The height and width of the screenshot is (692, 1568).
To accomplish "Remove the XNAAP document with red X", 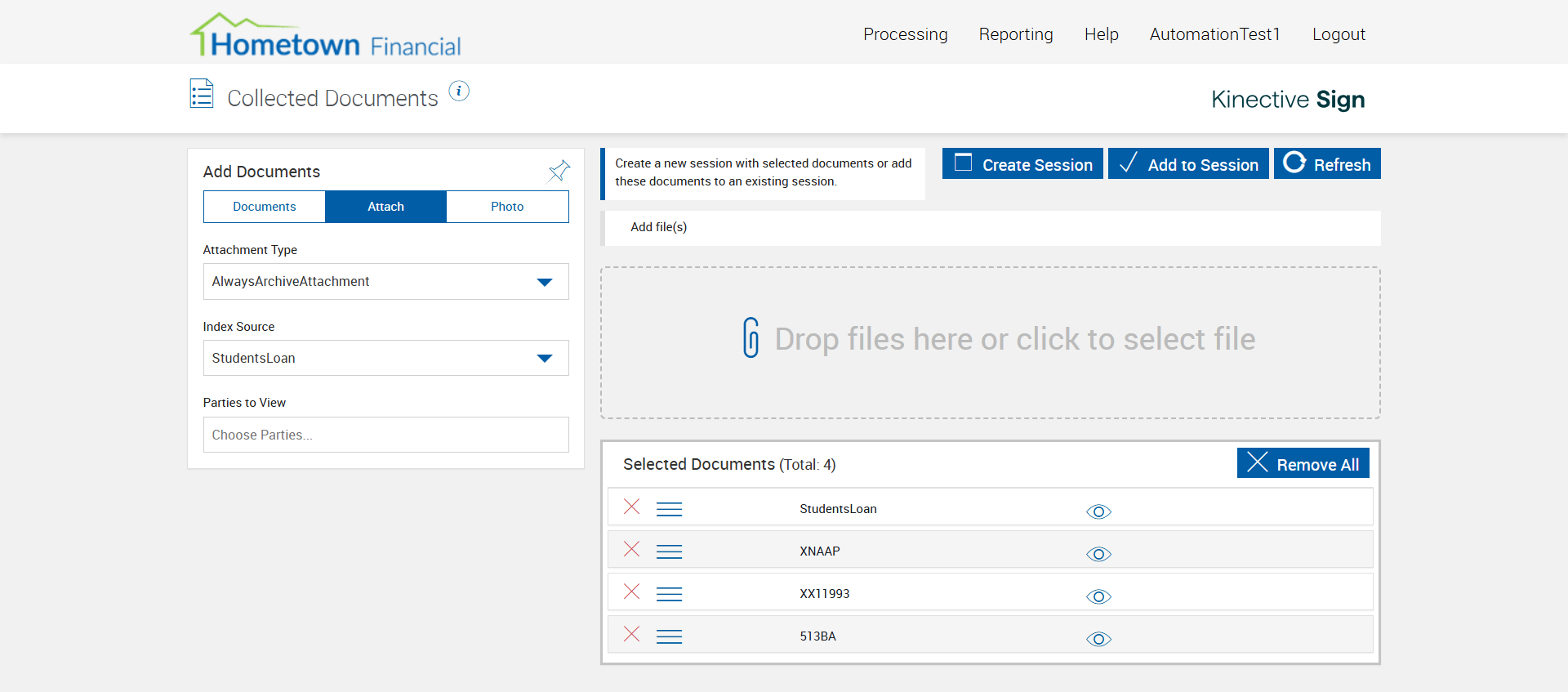I will (x=631, y=549).
